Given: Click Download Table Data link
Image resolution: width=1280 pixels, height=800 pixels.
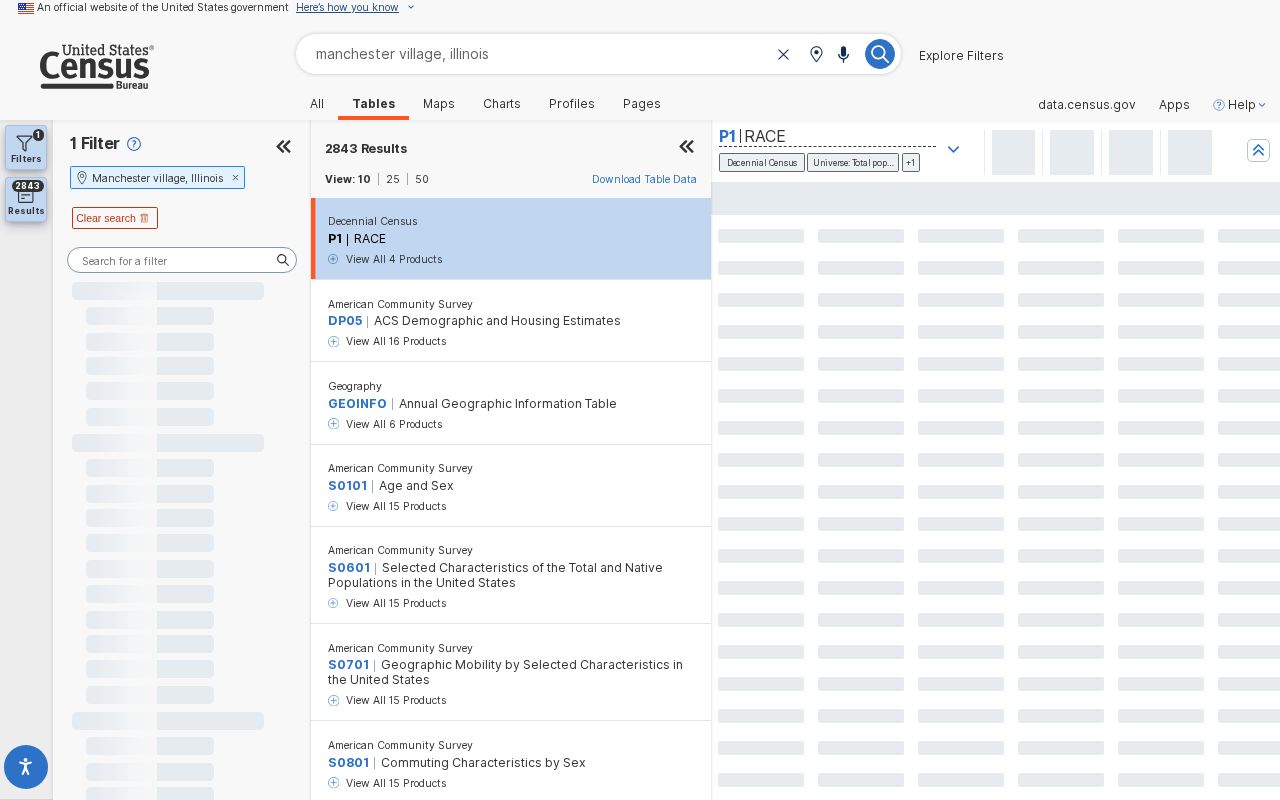Looking at the screenshot, I should pyautogui.click(x=644, y=179).
